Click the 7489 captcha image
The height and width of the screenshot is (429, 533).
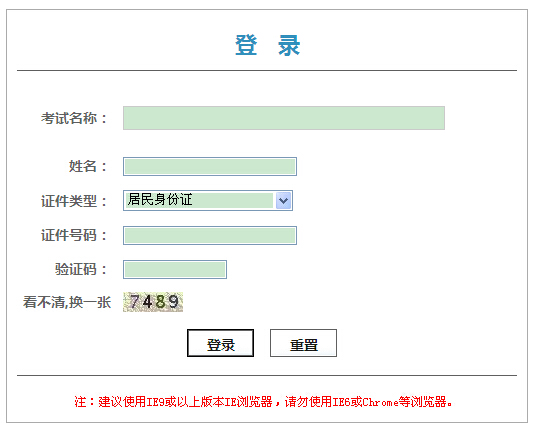[153, 302]
